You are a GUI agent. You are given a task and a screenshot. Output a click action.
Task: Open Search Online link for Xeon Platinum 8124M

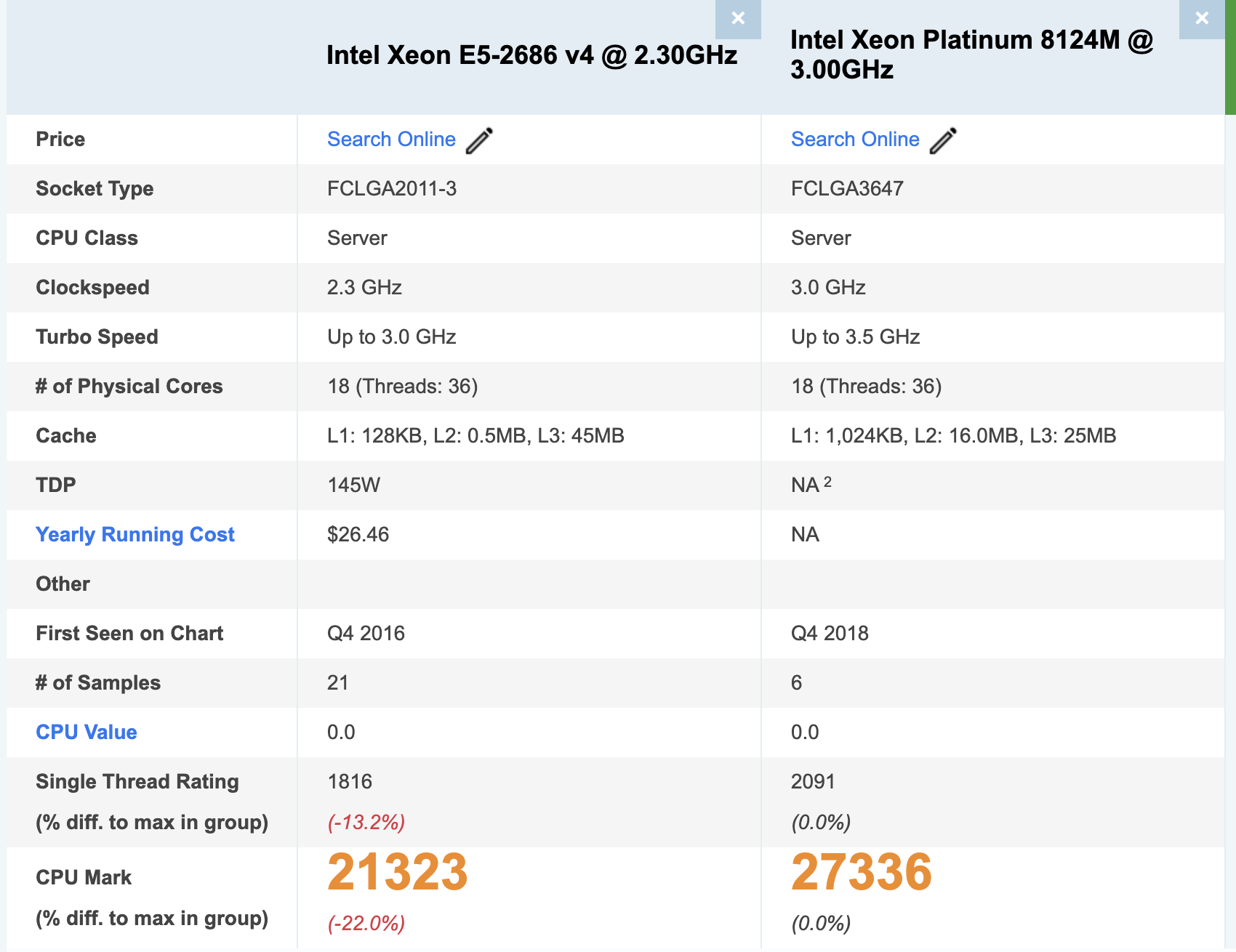pos(855,139)
